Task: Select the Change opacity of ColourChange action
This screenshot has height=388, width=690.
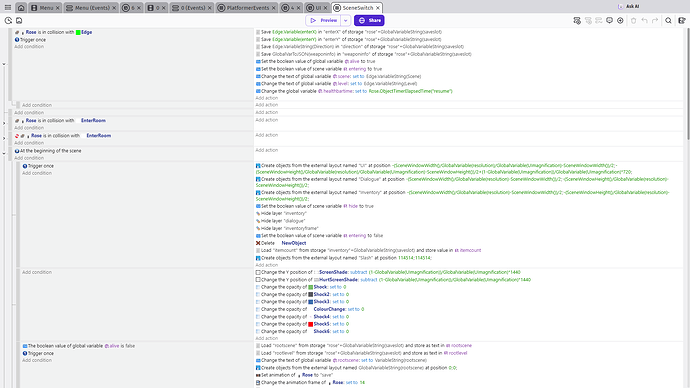Action: [x=310, y=309]
